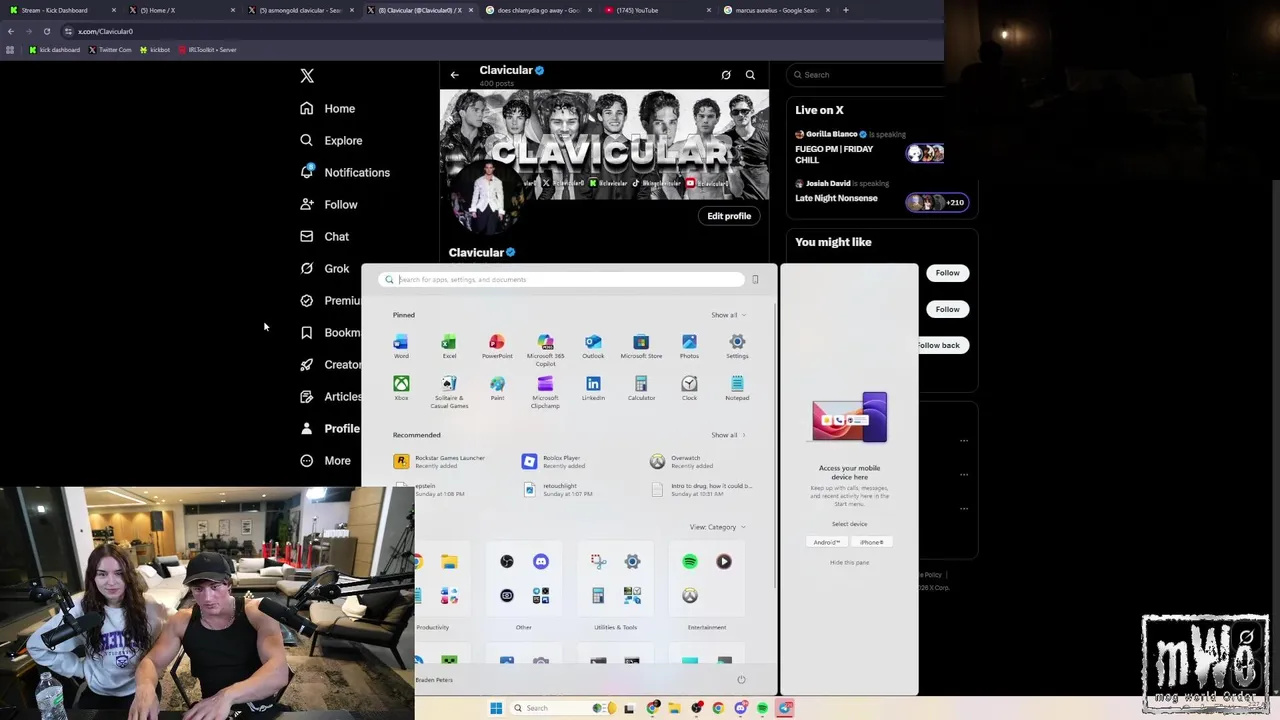This screenshot has width=1280, height=720.
Task: Click the kickbot bookmark
Action: click(155, 50)
